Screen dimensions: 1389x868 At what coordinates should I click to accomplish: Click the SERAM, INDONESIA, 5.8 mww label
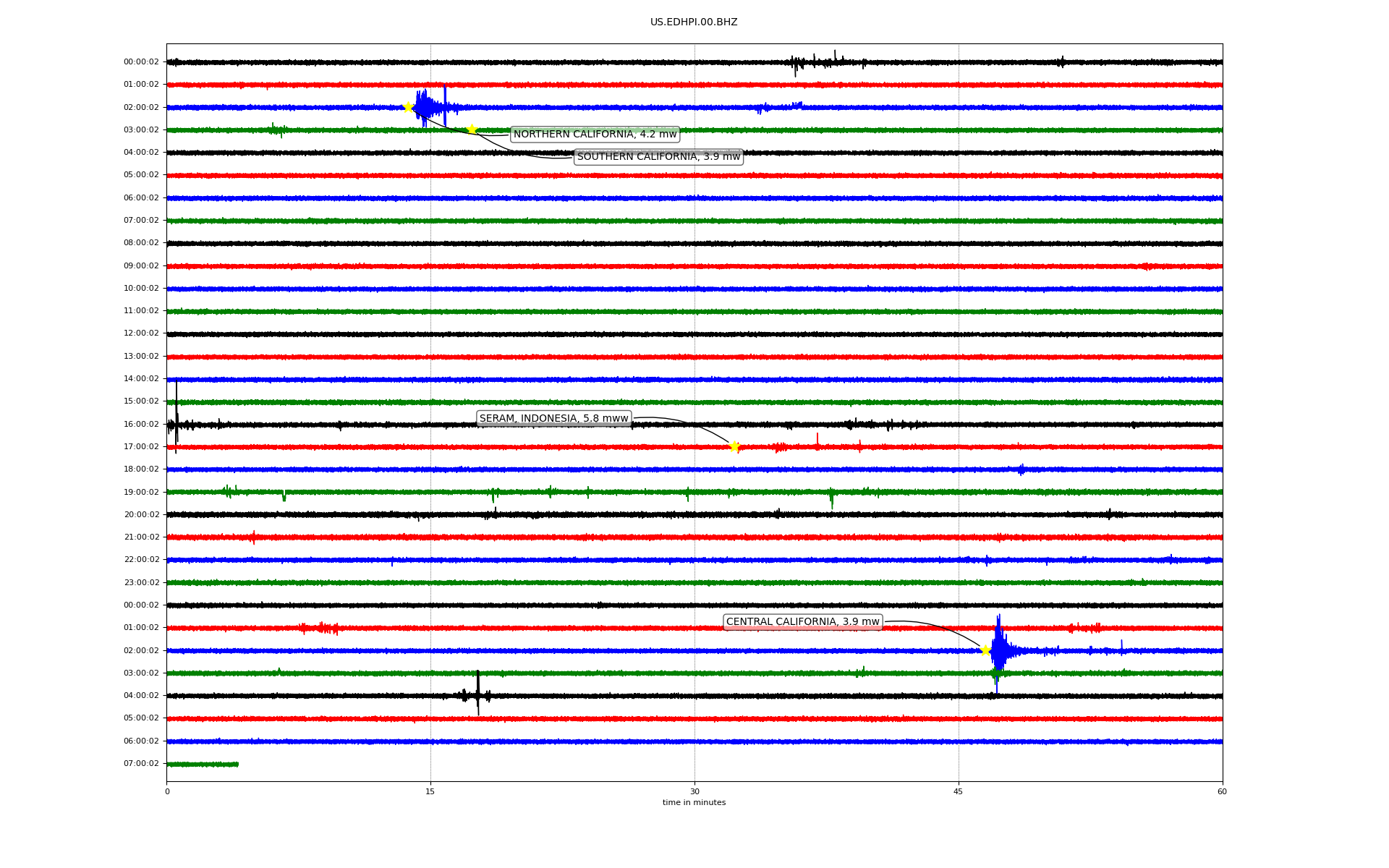(x=554, y=419)
